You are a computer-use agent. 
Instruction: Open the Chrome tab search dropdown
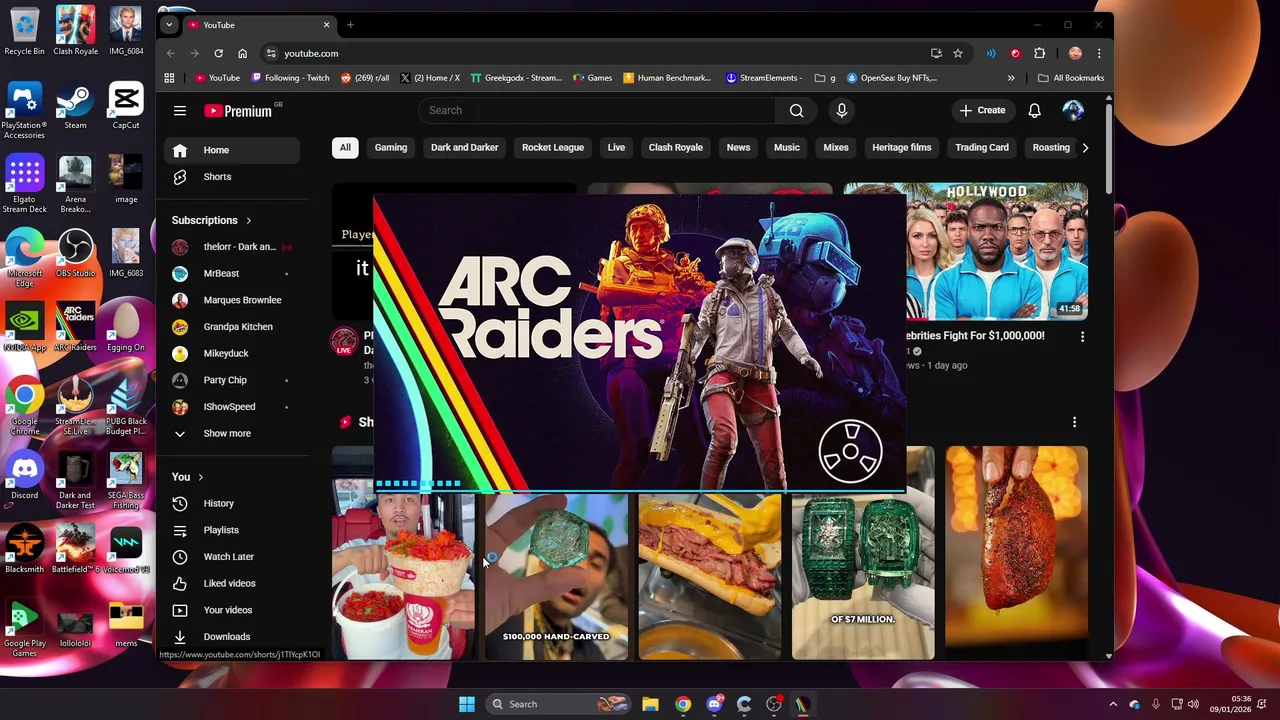pyautogui.click(x=169, y=25)
